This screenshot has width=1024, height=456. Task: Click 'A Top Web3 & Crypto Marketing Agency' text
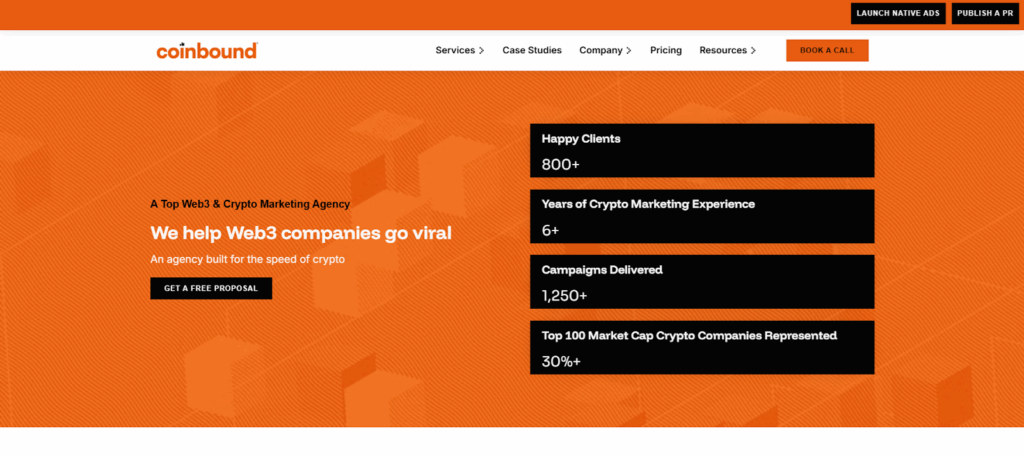(x=250, y=204)
